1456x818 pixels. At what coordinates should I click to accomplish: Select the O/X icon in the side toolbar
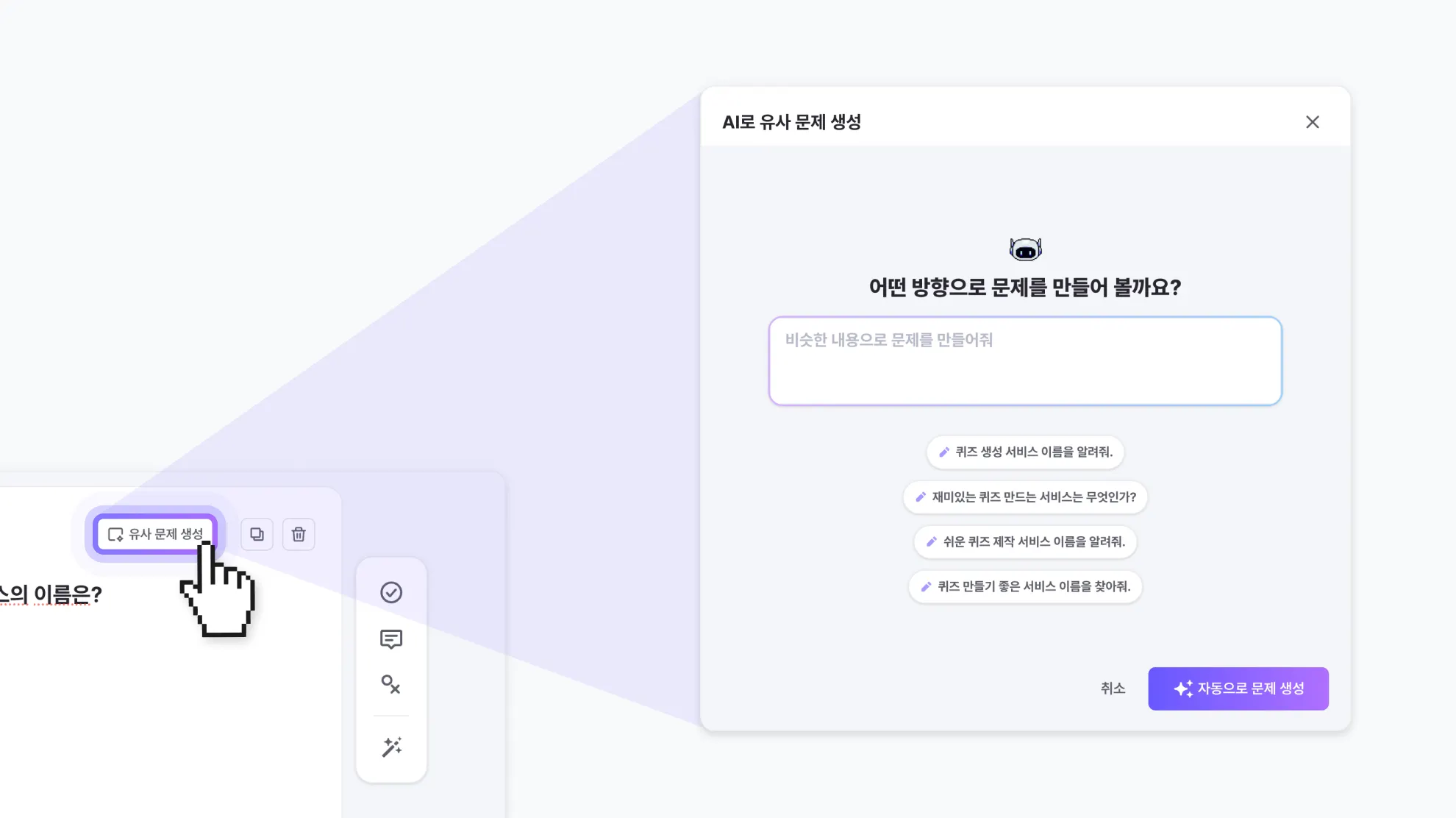click(391, 685)
